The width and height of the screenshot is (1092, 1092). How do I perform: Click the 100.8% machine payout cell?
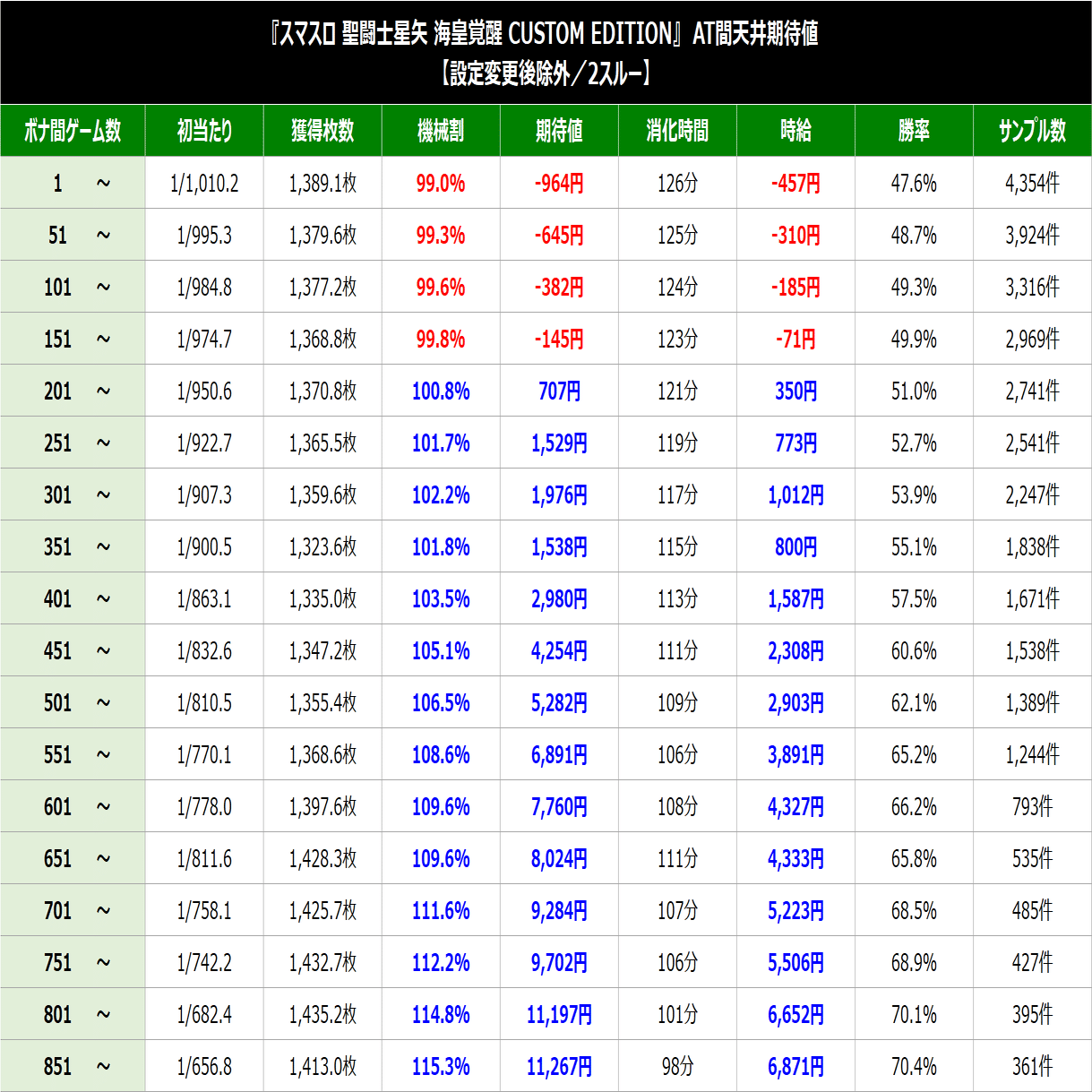(441, 391)
